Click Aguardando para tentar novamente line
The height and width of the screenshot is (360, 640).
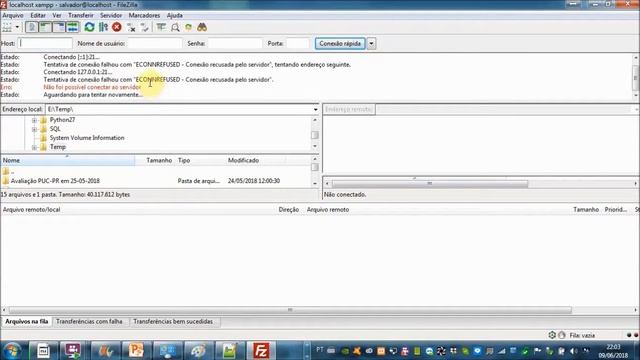pos(93,95)
